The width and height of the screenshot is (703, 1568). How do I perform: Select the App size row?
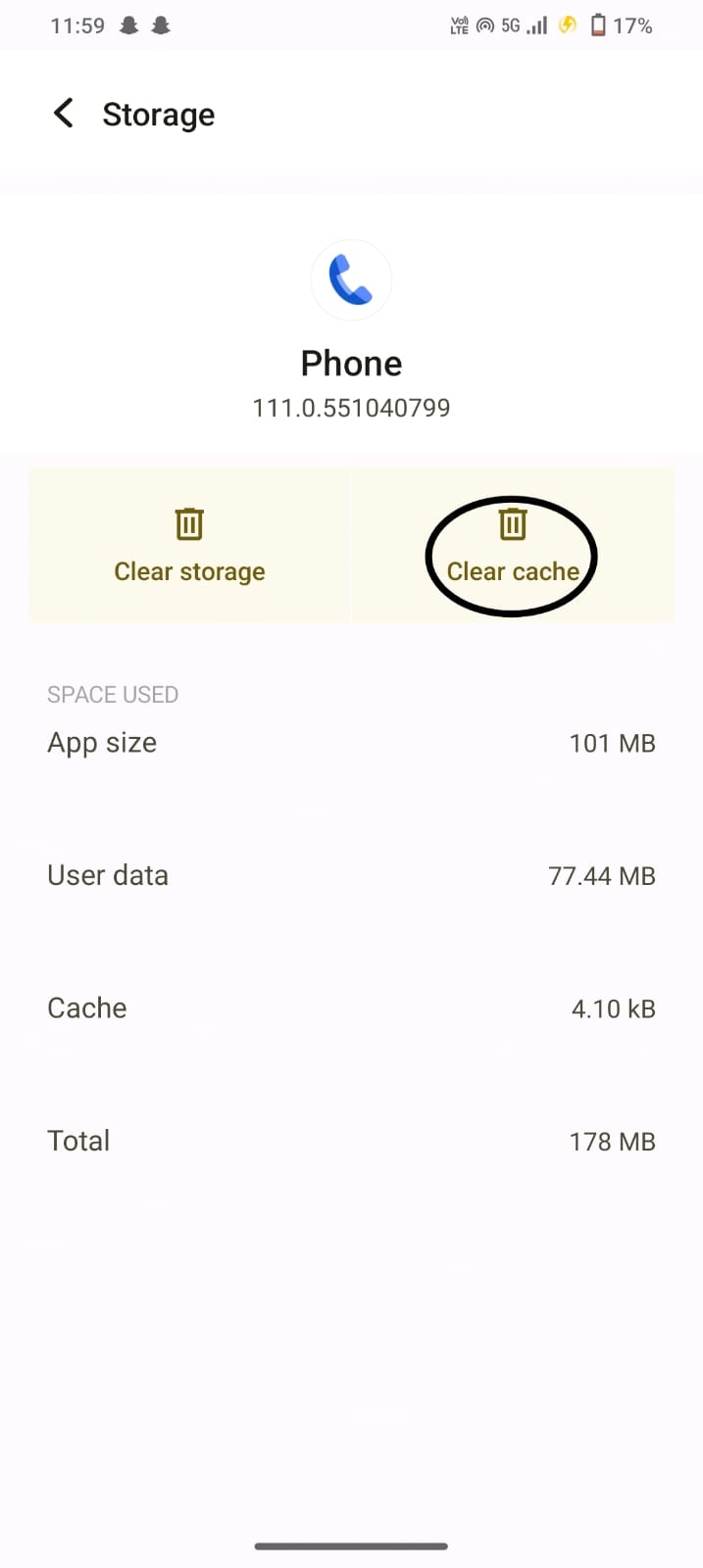point(351,743)
